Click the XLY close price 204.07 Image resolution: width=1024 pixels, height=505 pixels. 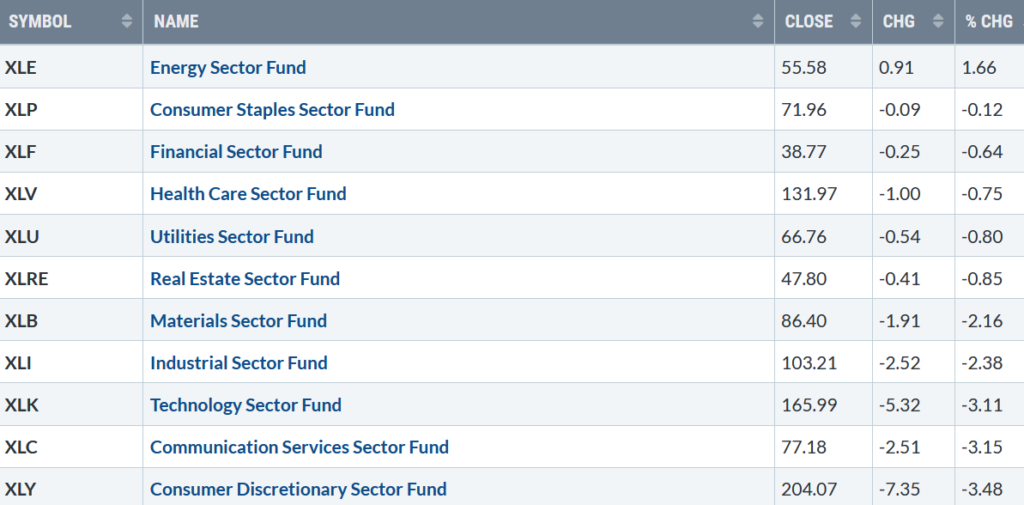click(x=804, y=489)
